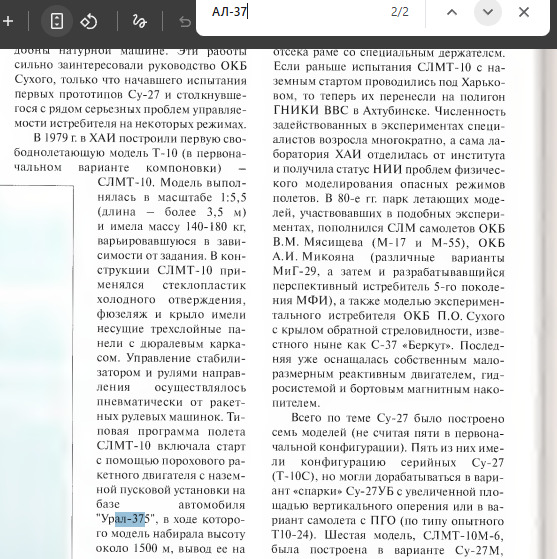The height and width of the screenshot is (559, 557).
Task: Click the text "С-37 «Беркут»"
Action: 412,345
